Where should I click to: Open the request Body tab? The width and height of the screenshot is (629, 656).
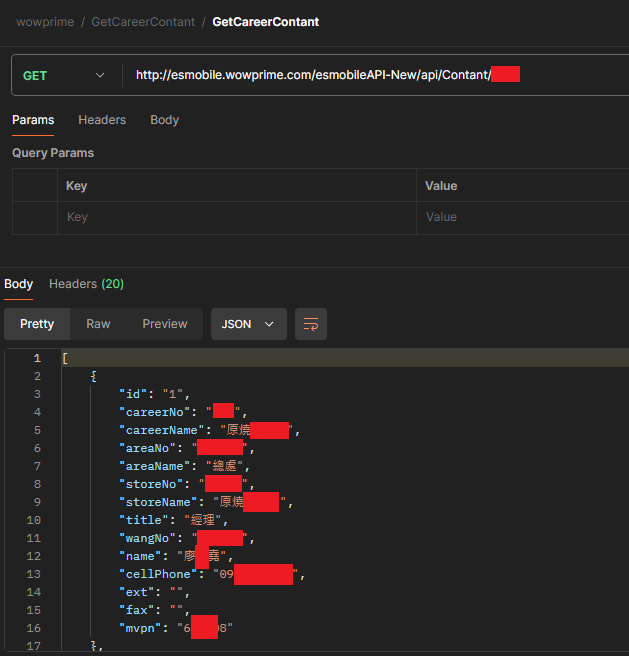tap(164, 120)
